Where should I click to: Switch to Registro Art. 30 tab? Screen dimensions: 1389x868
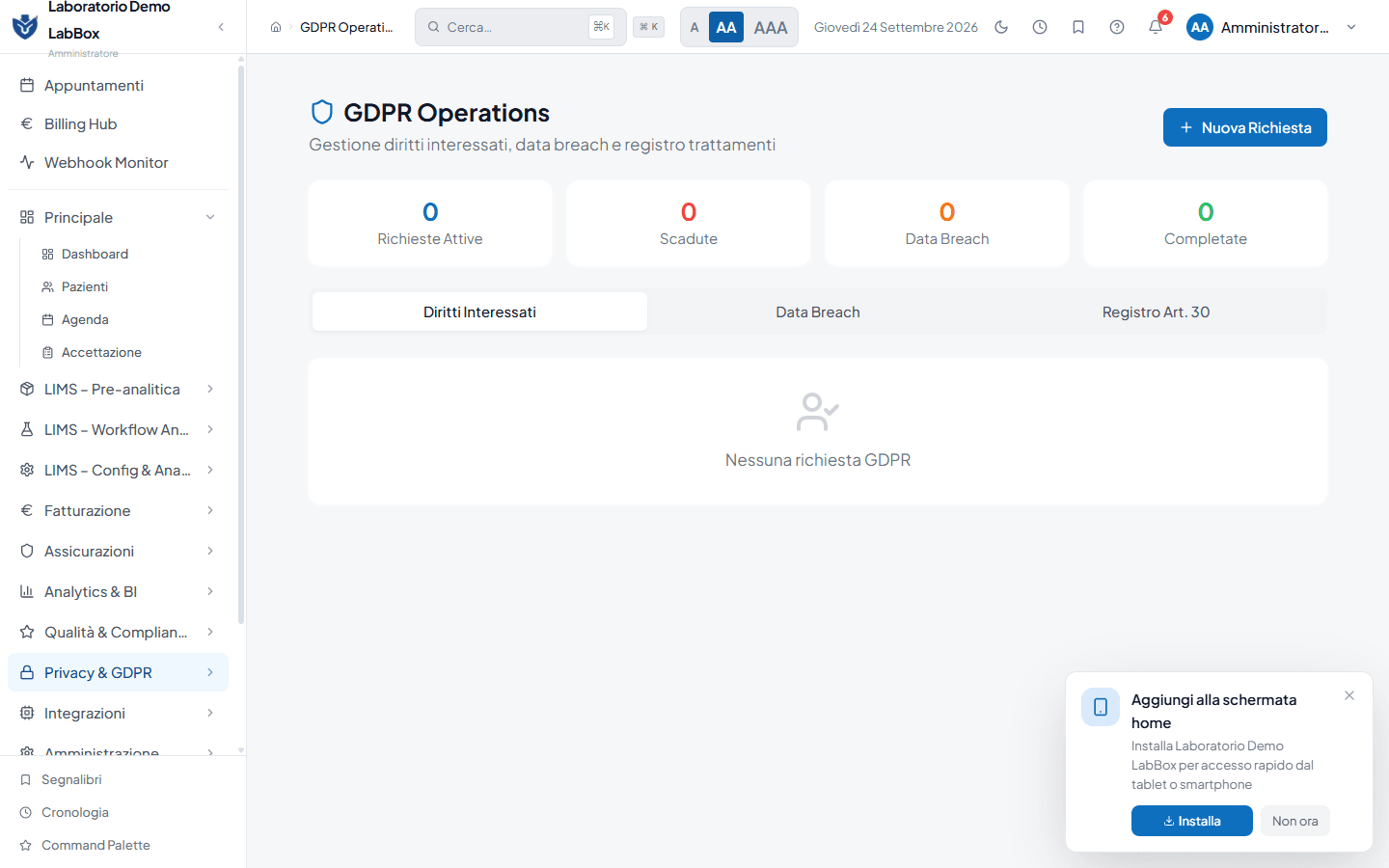pos(1156,312)
